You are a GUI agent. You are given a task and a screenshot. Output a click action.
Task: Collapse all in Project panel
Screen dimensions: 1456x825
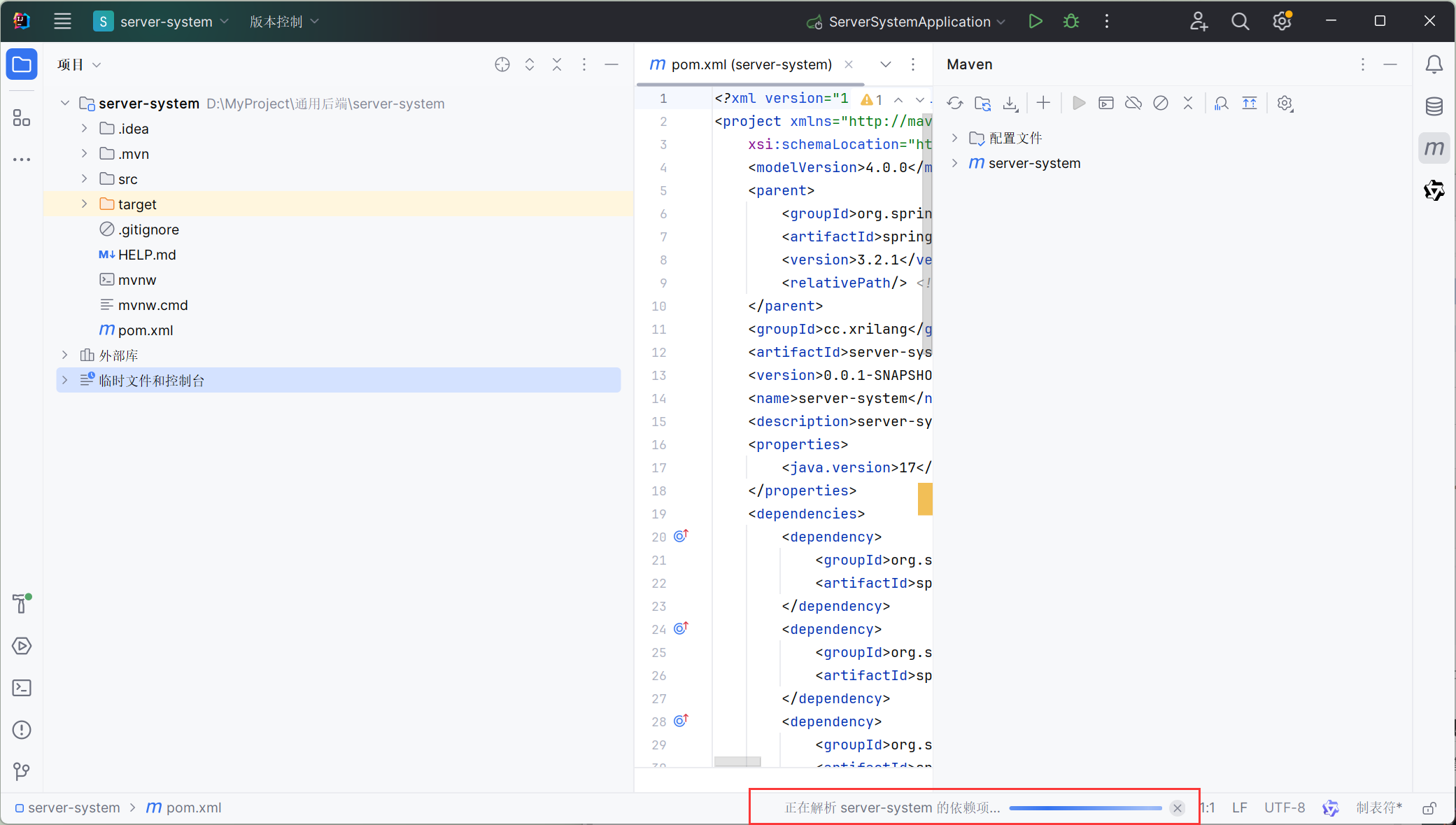point(557,64)
